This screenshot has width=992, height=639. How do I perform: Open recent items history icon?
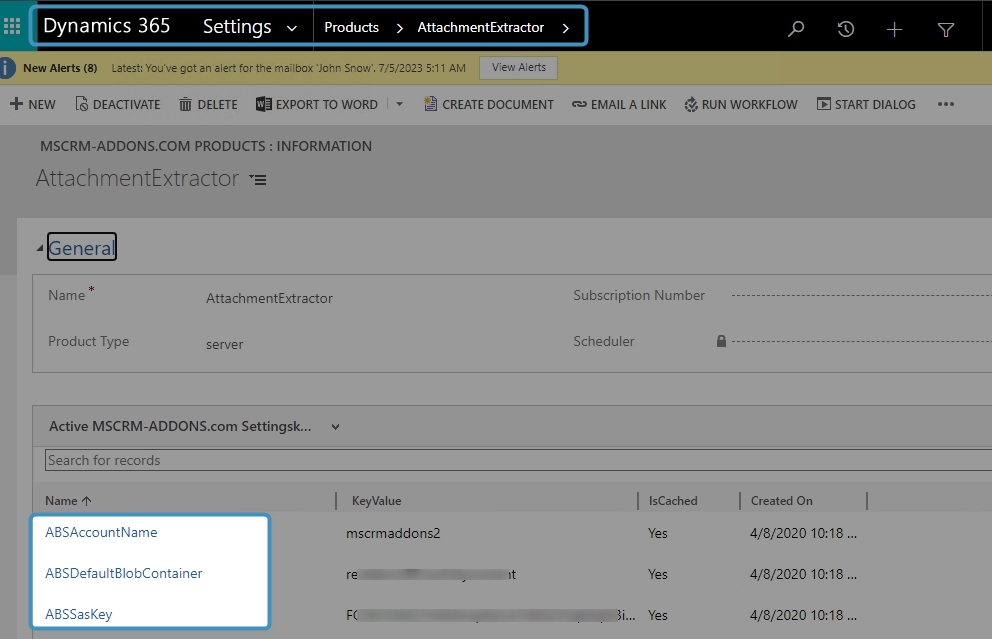coord(845,28)
